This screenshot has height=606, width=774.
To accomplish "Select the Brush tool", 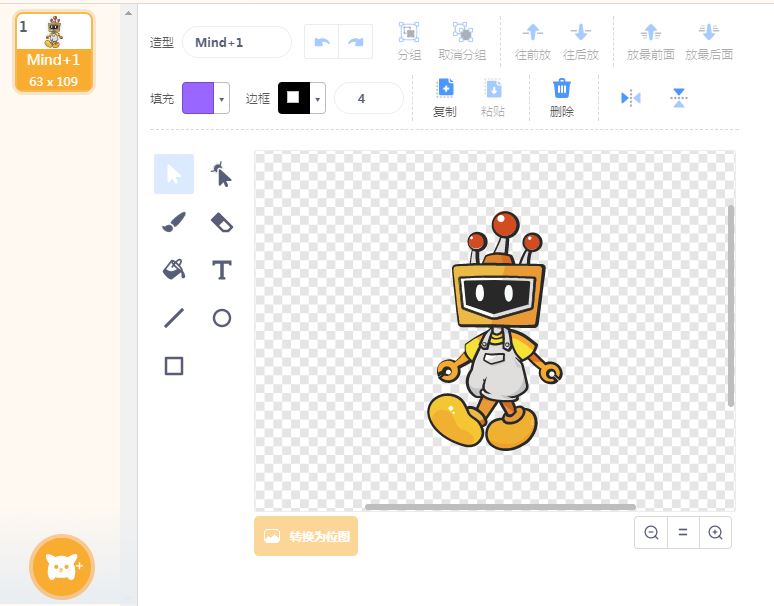I will 174,222.
